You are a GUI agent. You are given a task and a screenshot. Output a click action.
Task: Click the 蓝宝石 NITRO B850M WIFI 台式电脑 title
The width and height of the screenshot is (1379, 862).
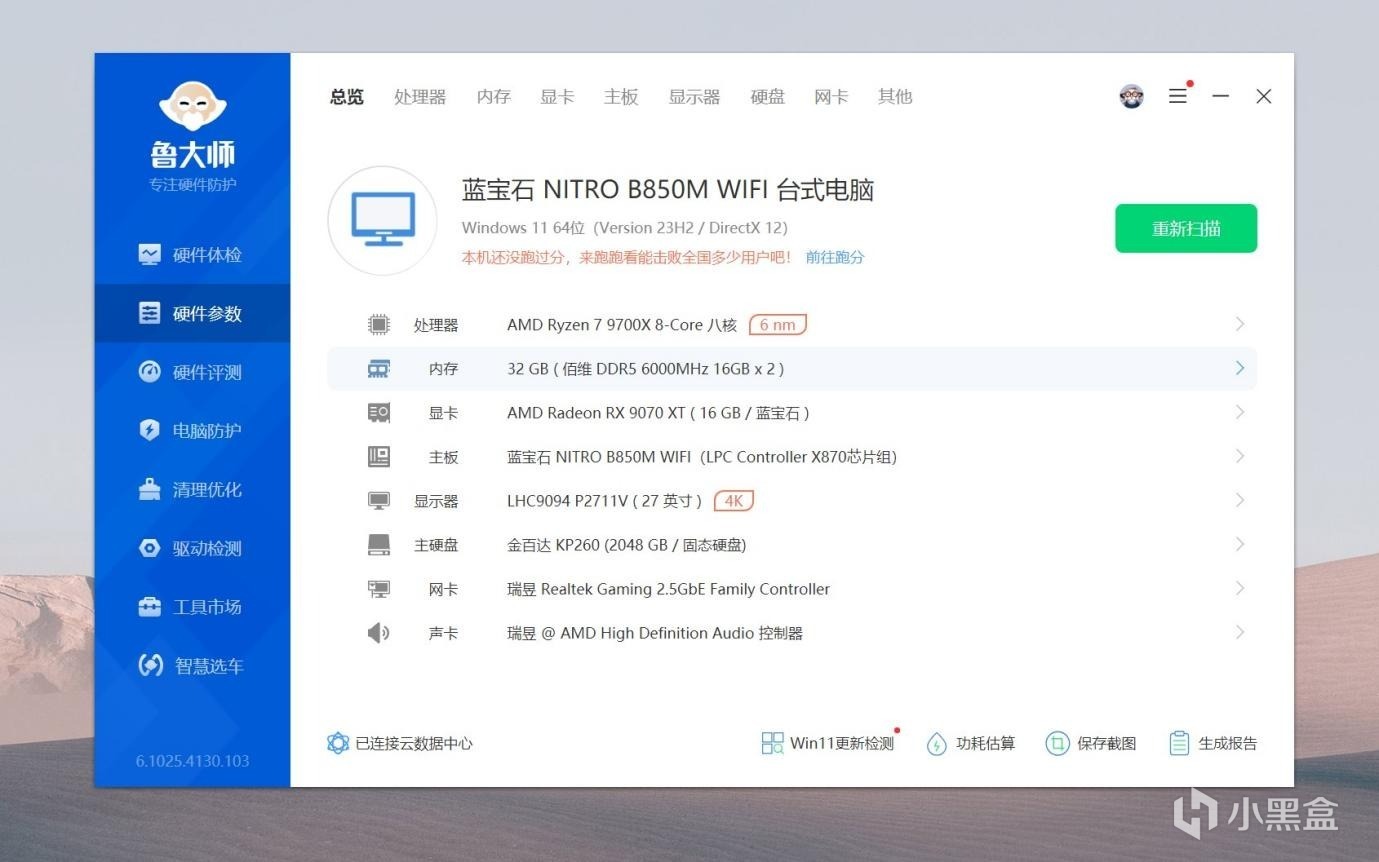pos(668,190)
